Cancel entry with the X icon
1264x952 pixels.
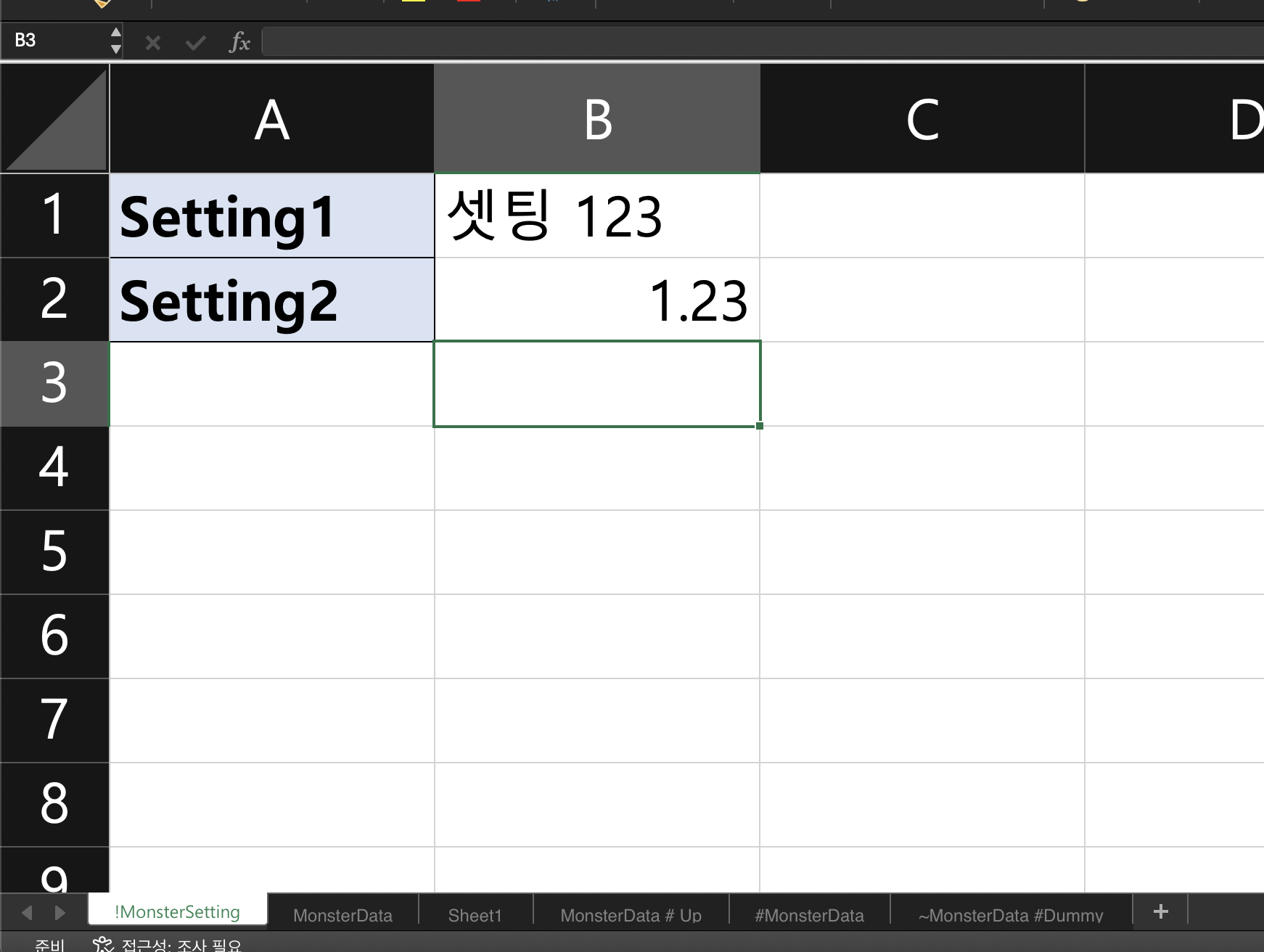152,43
